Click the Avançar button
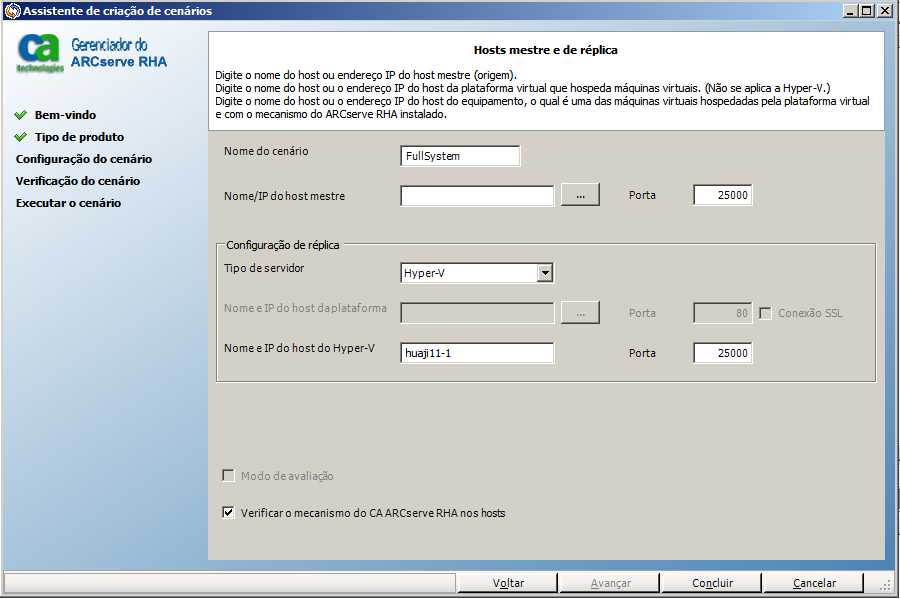This screenshot has width=900, height=599. [x=610, y=583]
